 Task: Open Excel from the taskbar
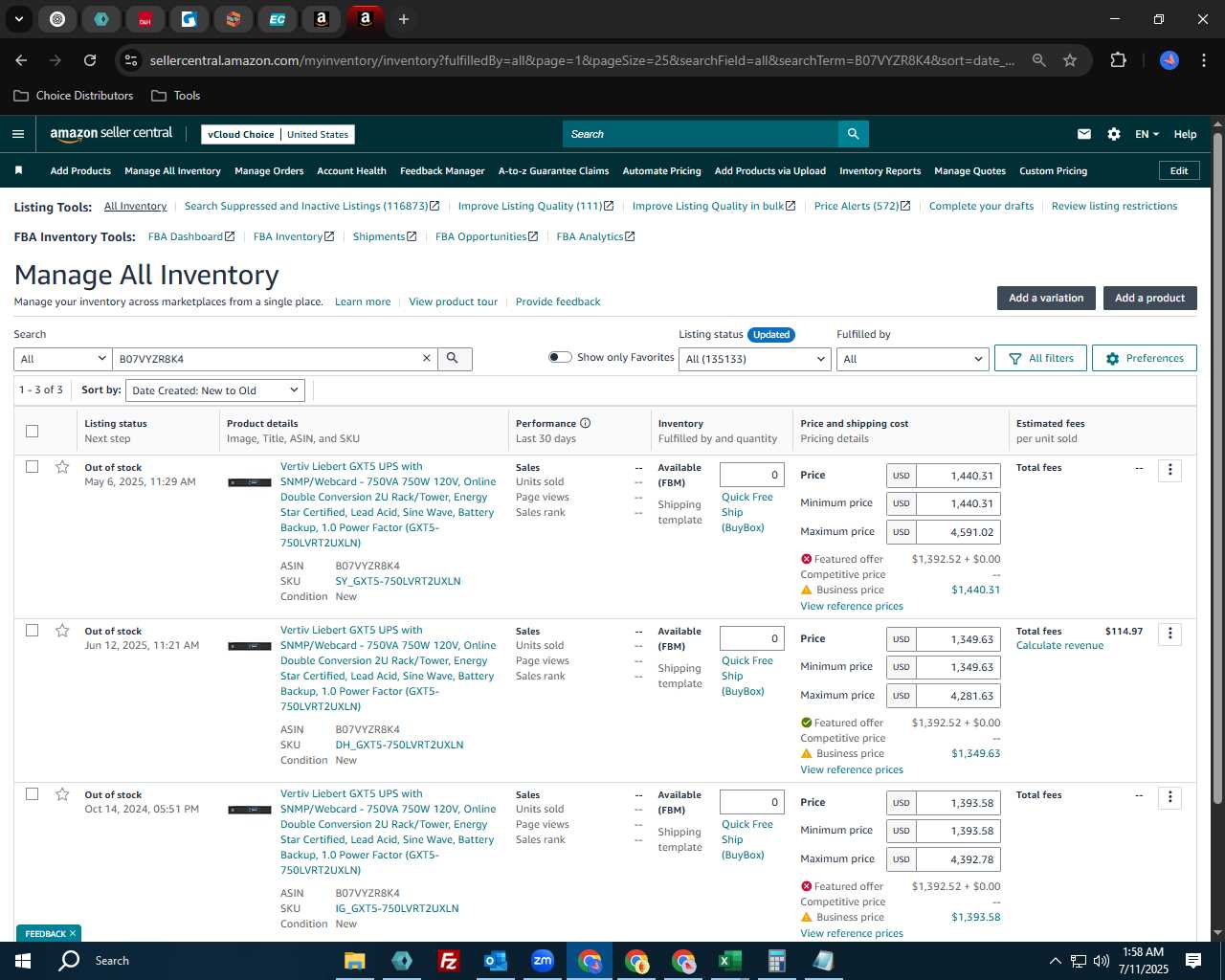coord(729,961)
